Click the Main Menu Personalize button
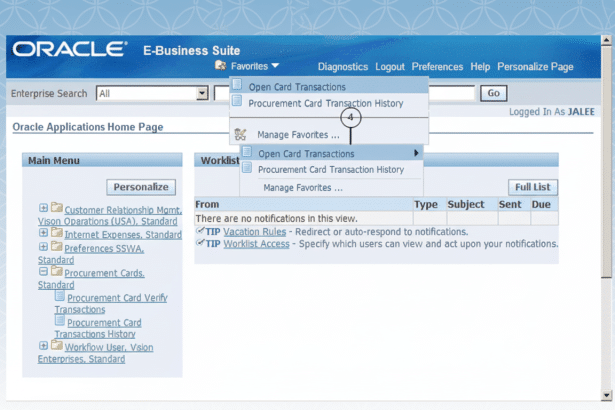Screen dimensions: 615x410 [141, 187]
